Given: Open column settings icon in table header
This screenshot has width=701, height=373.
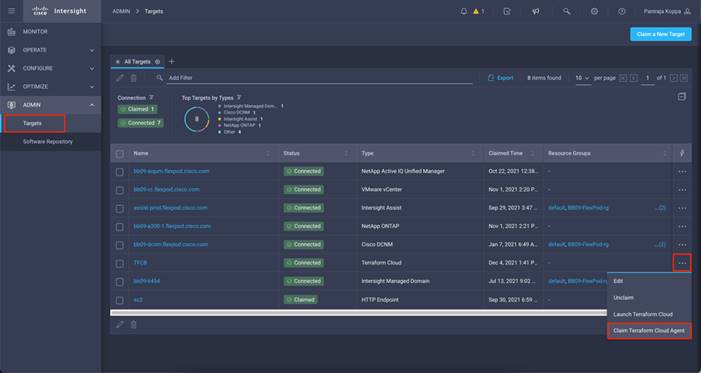Looking at the screenshot, I should [682, 153].
